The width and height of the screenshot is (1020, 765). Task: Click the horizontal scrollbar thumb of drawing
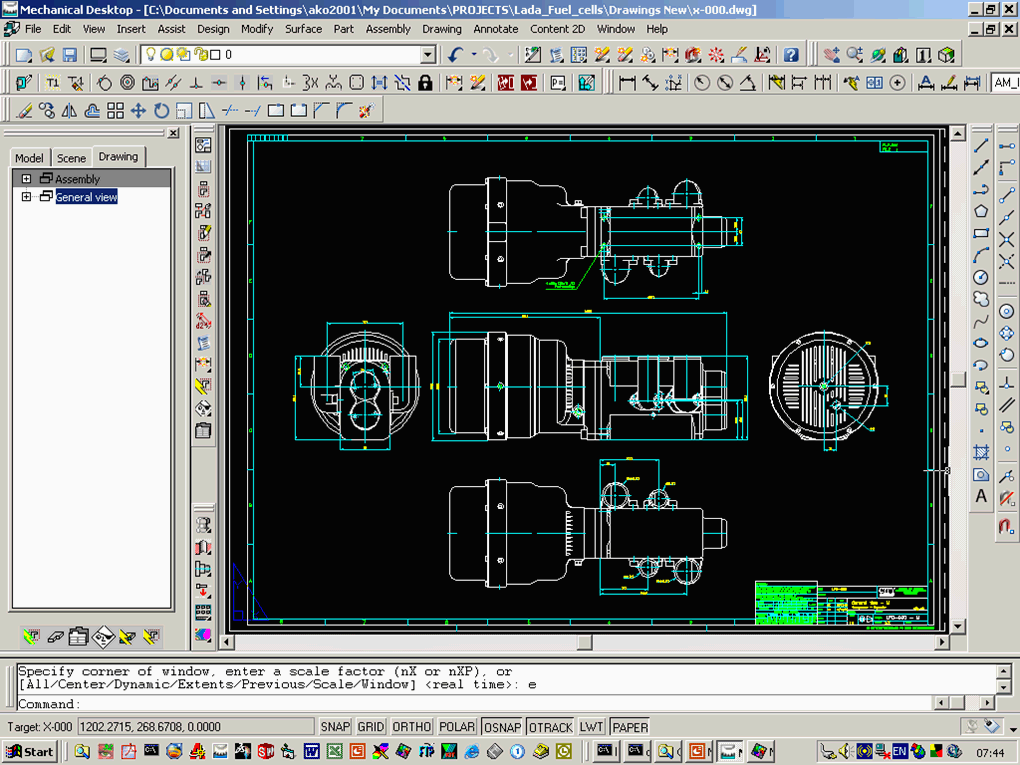584,642
